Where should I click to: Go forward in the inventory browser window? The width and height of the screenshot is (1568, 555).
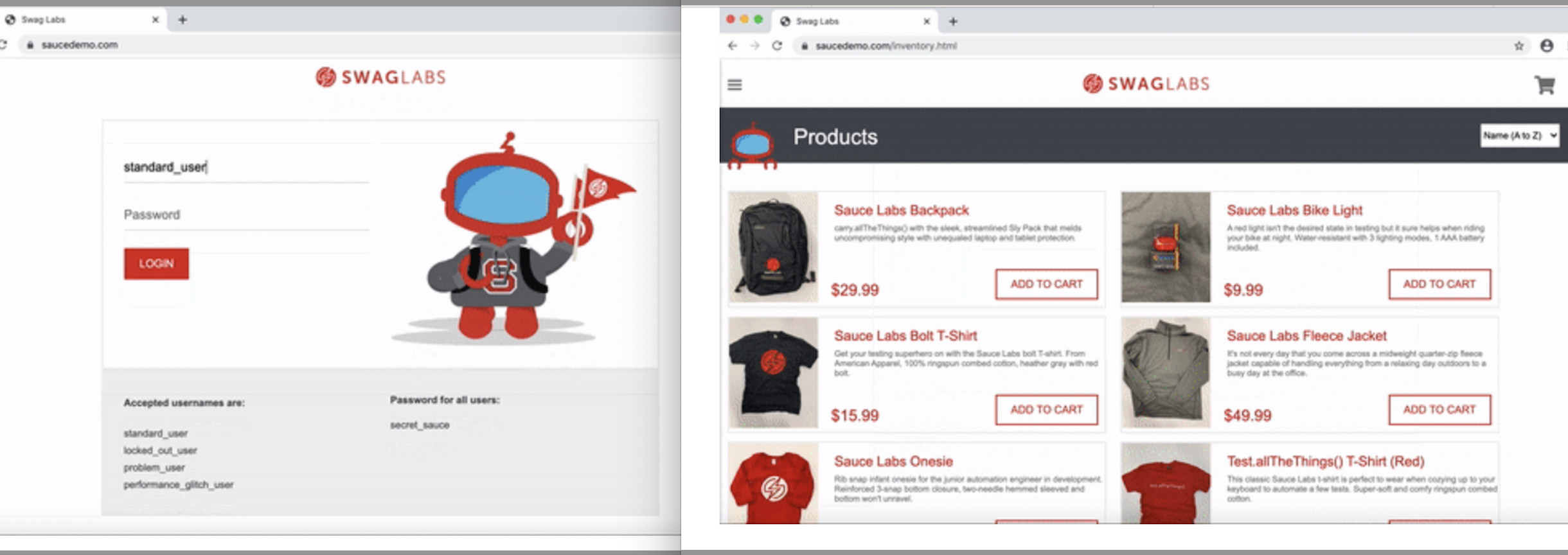click(755, 46)
